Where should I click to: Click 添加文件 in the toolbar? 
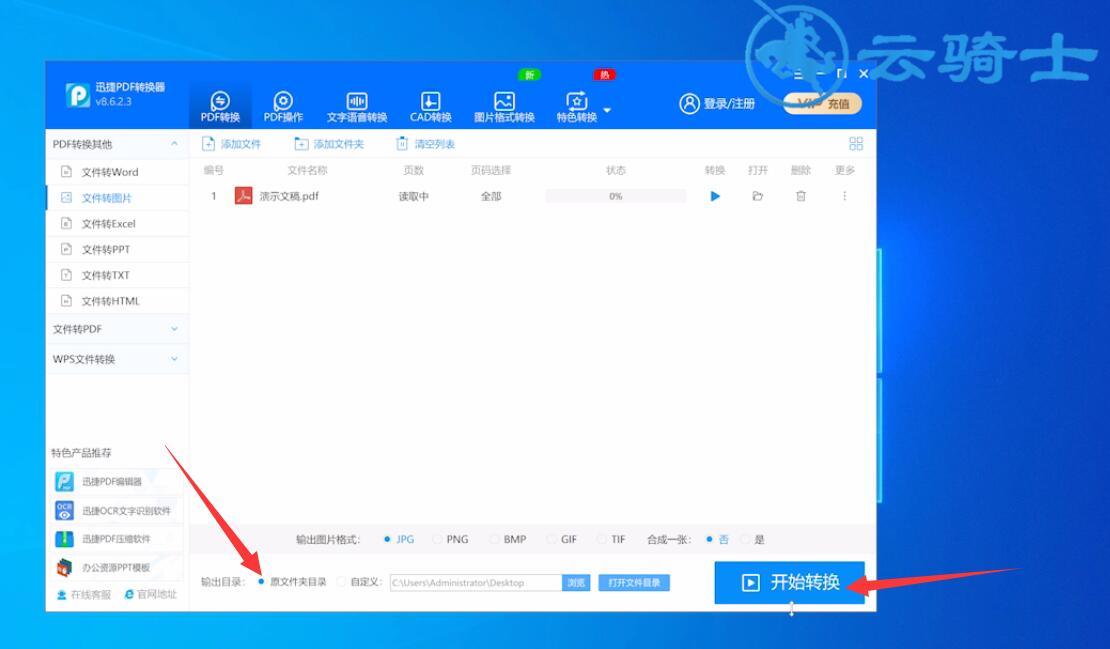(231, 144)
